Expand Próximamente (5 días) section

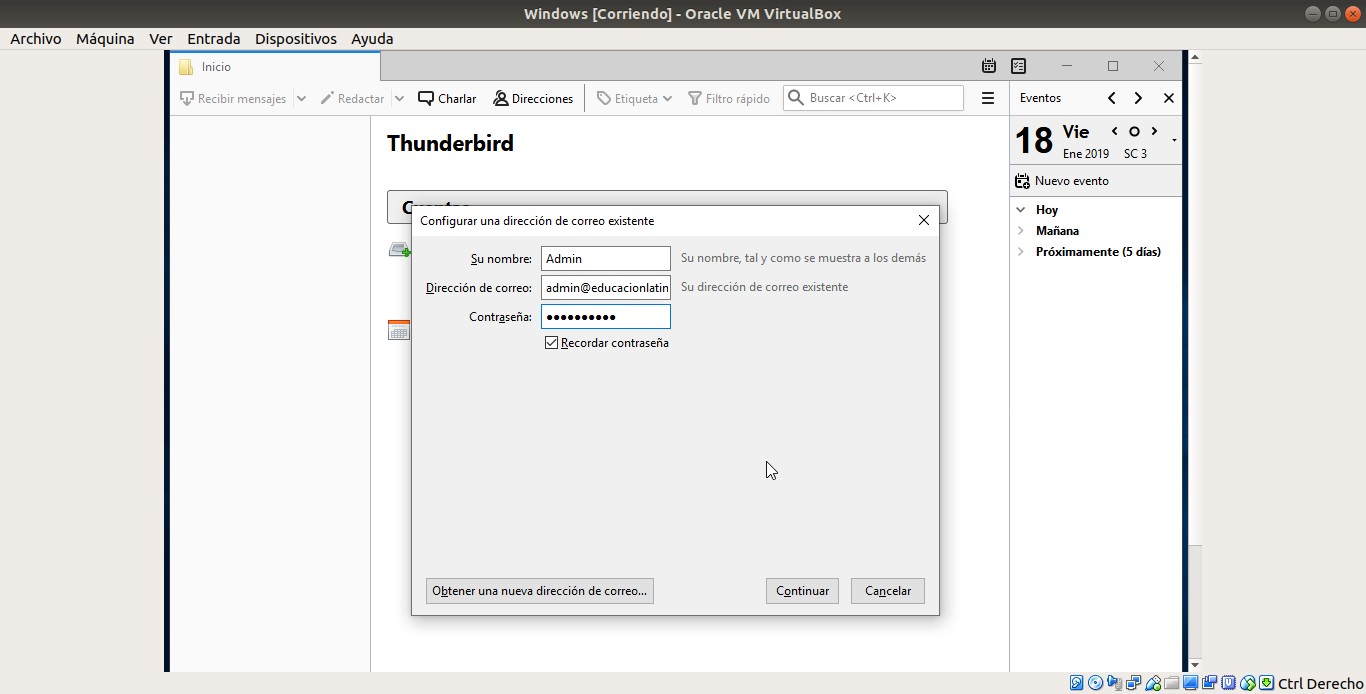click(1021, 252)
